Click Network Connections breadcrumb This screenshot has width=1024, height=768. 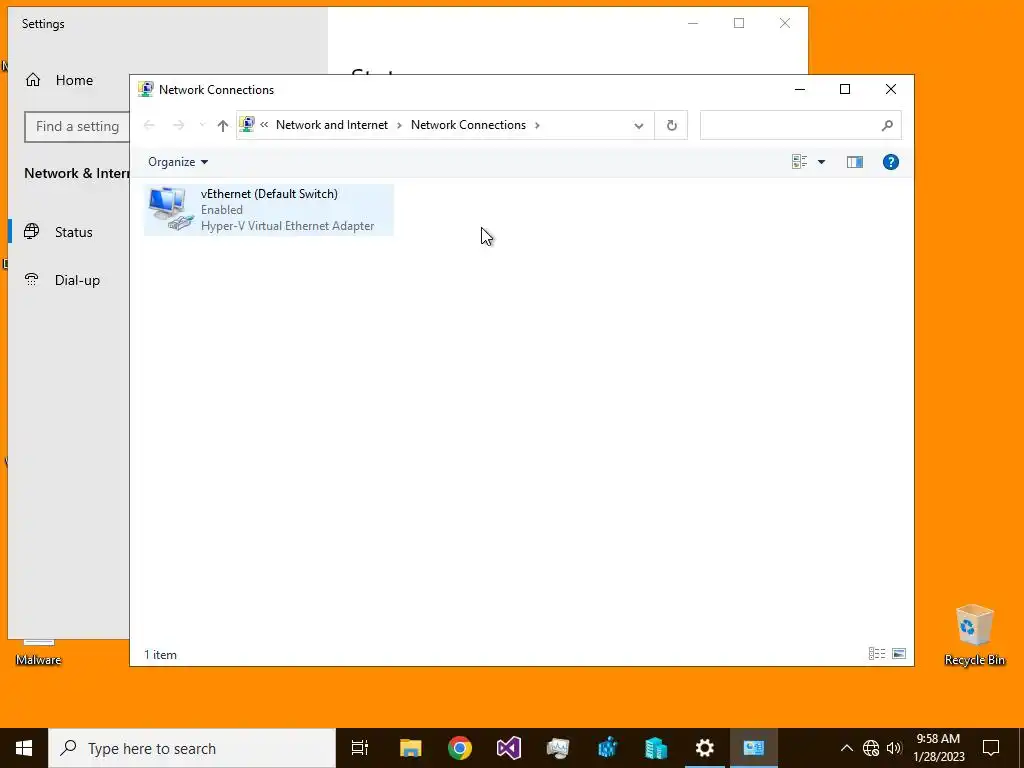468,125
